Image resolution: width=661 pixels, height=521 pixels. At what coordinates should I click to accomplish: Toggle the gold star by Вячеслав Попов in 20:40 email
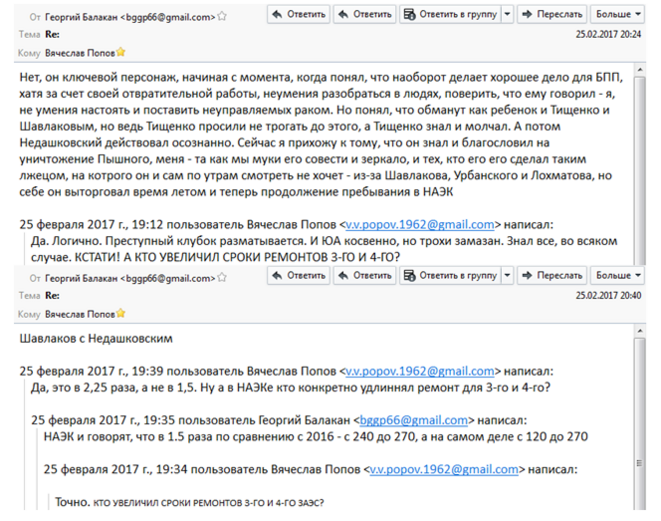point(121,314)
